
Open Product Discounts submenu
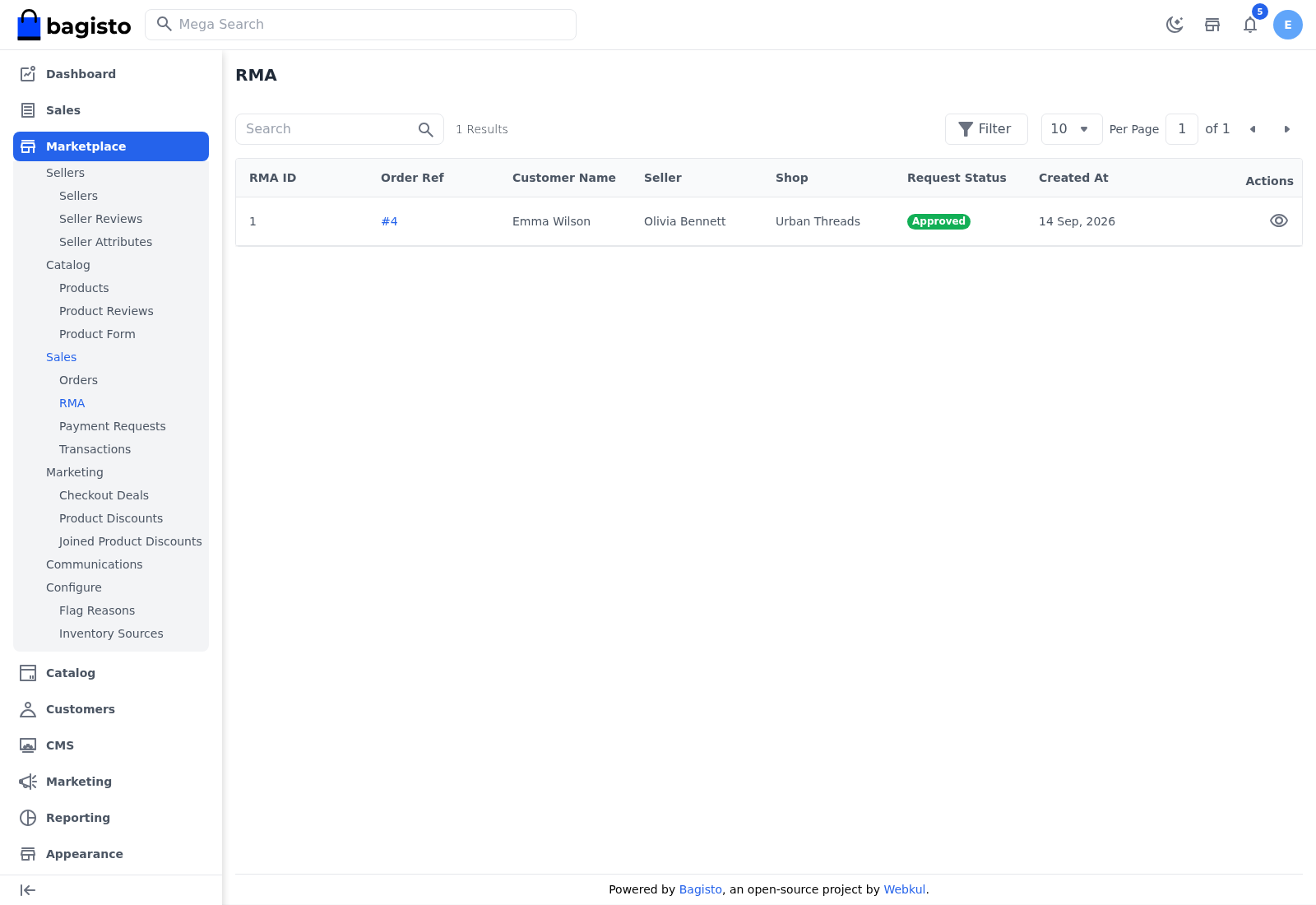coord(111,518)
